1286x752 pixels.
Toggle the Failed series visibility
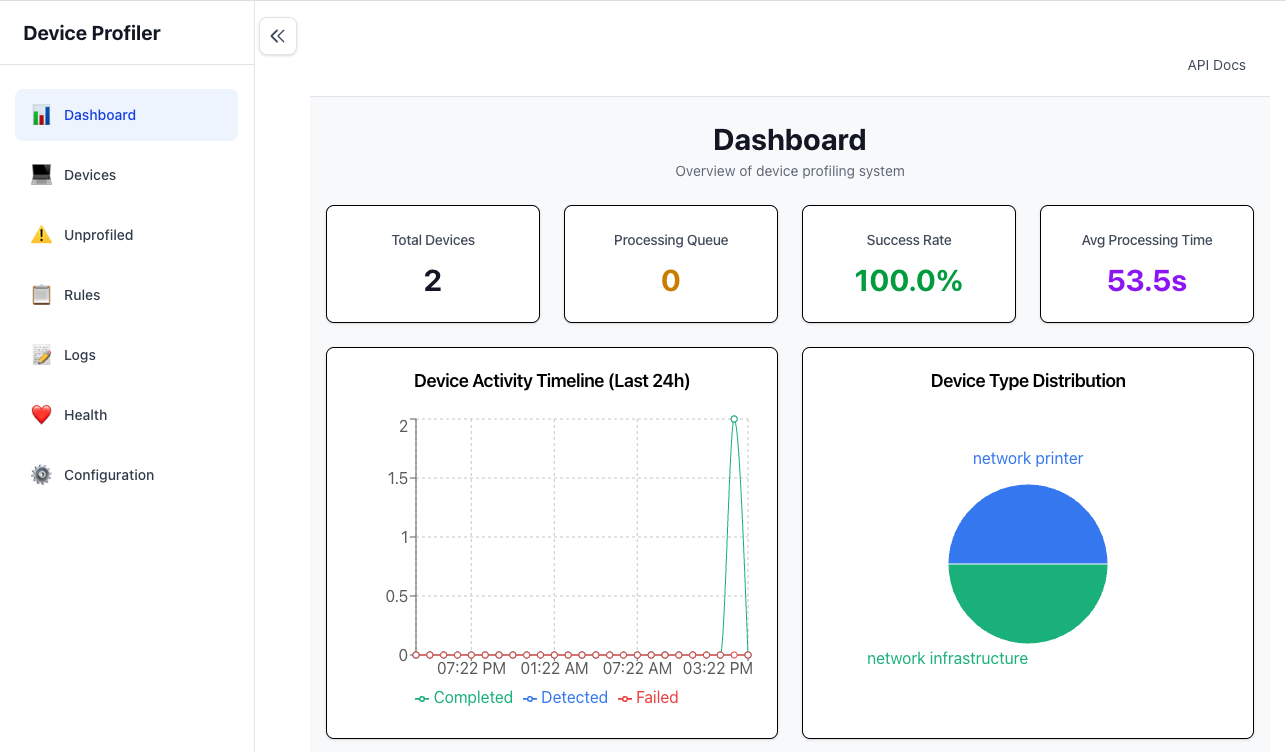click(x=648, y=697)
